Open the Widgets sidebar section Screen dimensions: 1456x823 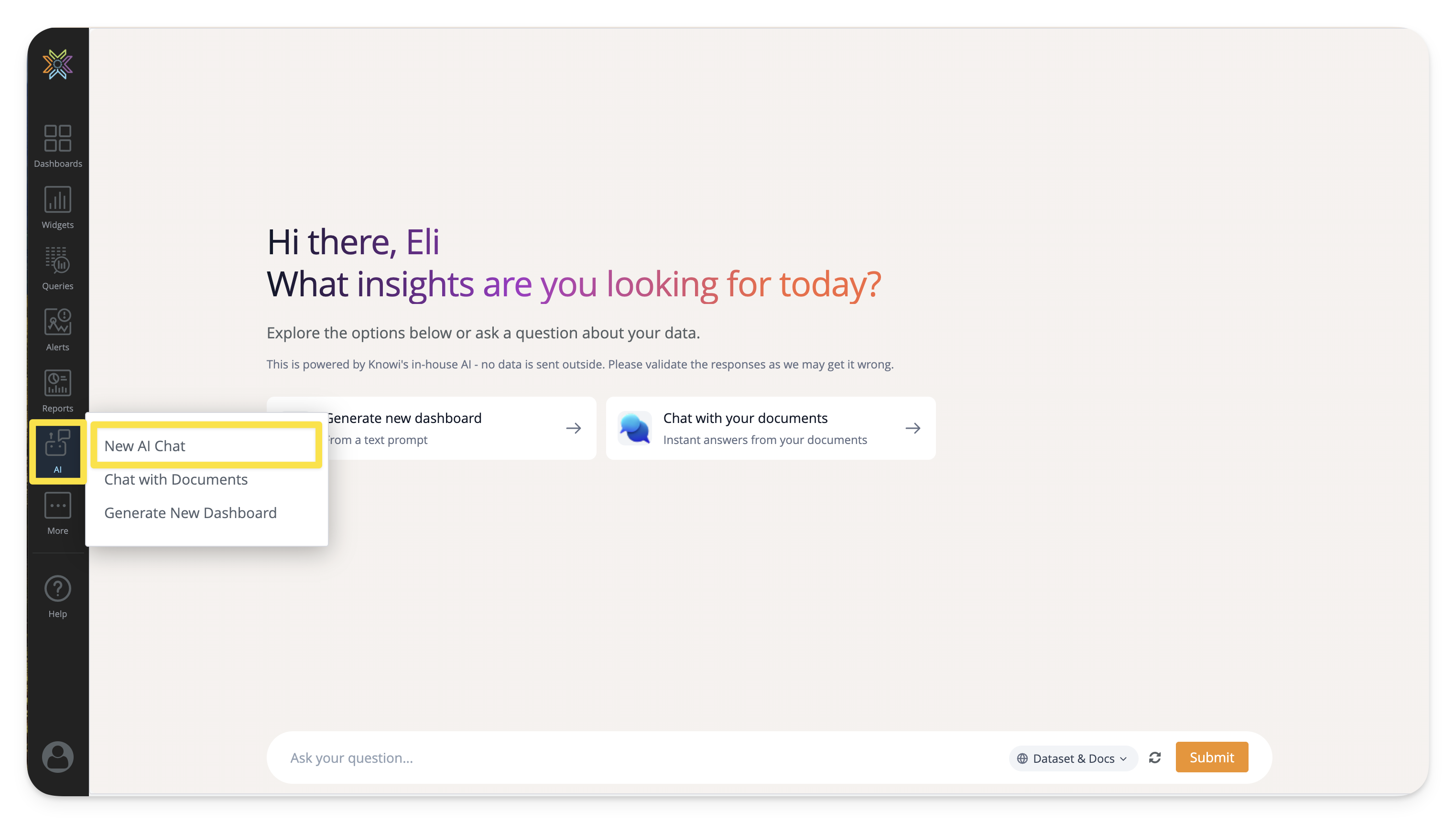(58, 207)
